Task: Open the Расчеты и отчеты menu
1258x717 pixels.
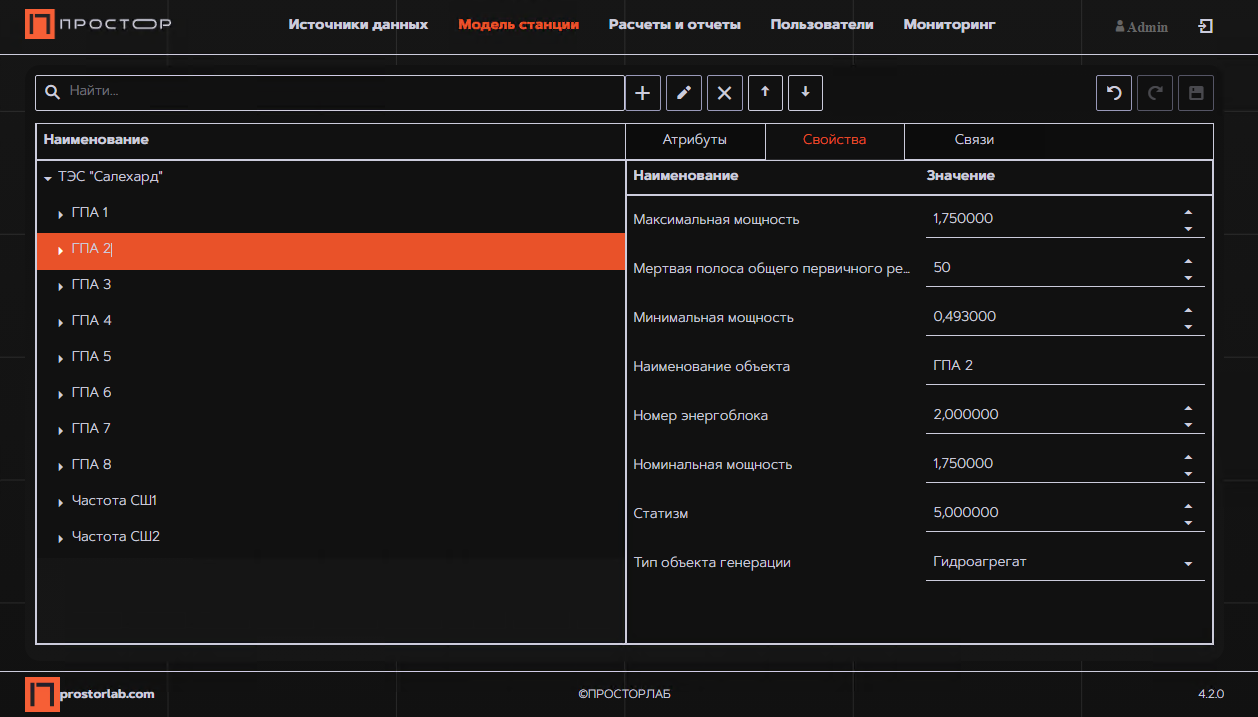Action: tap(674, 25)
